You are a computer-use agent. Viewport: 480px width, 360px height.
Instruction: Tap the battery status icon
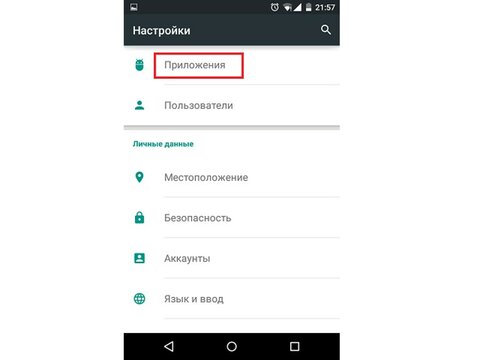(309, 7)
